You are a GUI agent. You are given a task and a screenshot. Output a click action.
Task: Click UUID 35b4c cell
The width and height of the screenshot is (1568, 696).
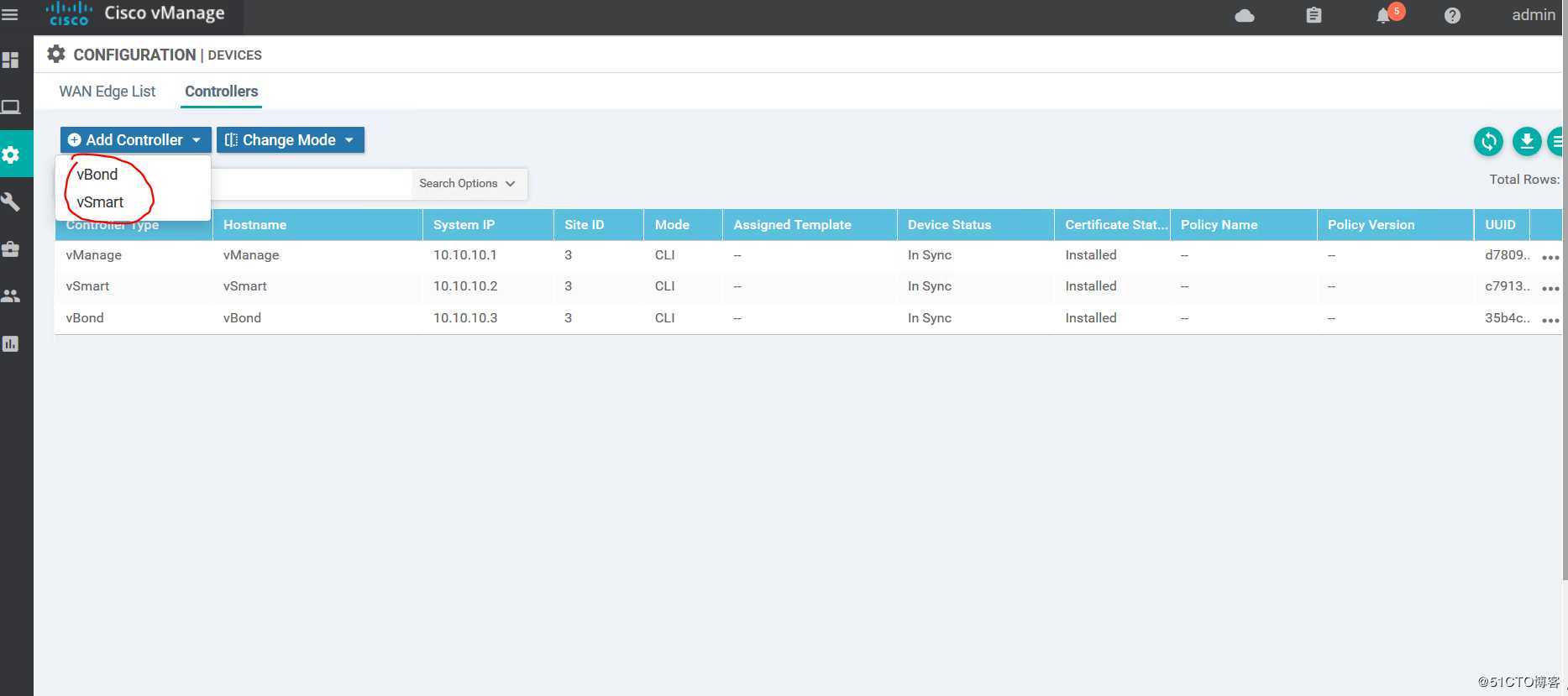[1508, 318]
